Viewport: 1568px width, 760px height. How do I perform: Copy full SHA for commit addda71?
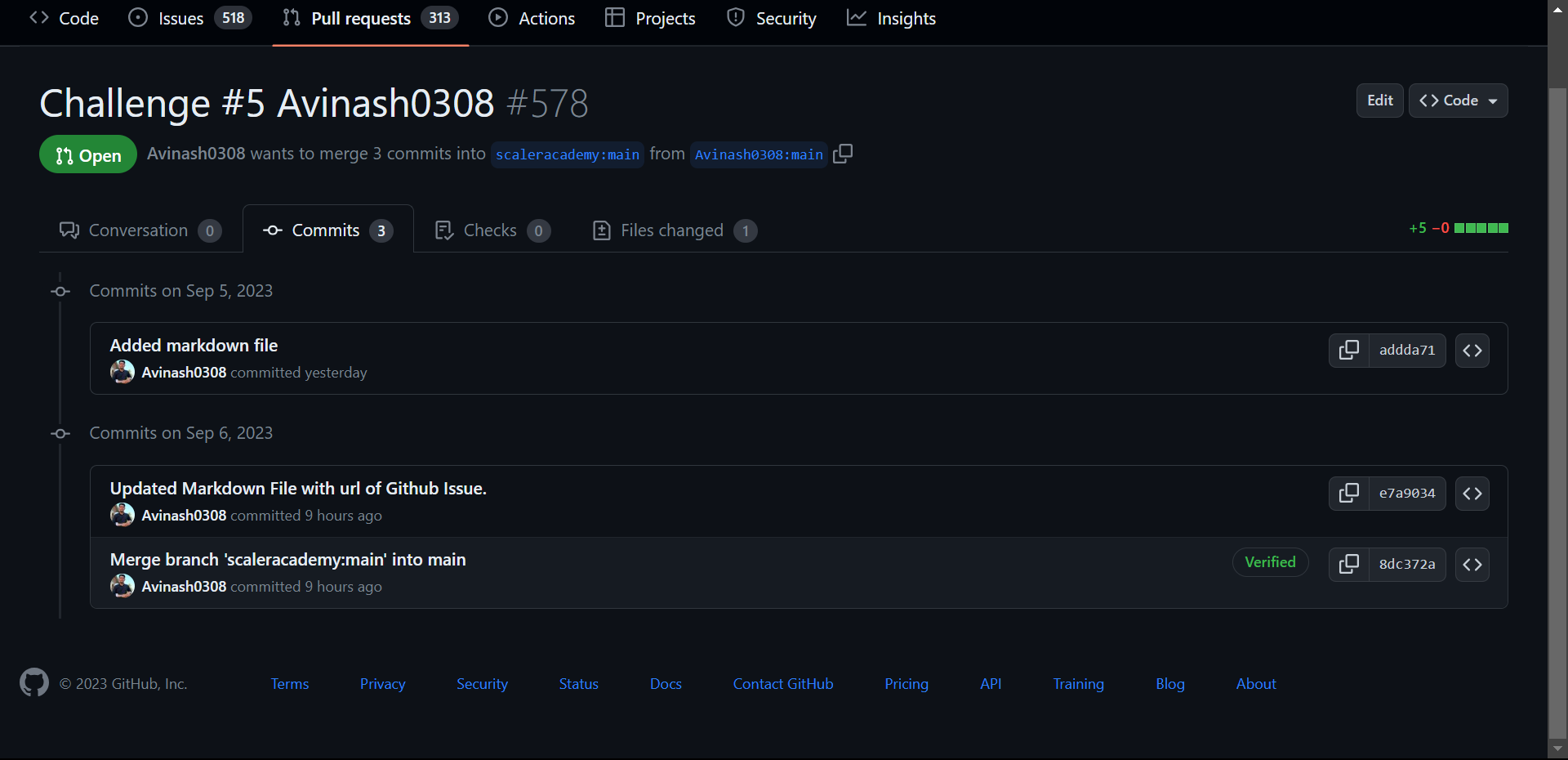1348,351
